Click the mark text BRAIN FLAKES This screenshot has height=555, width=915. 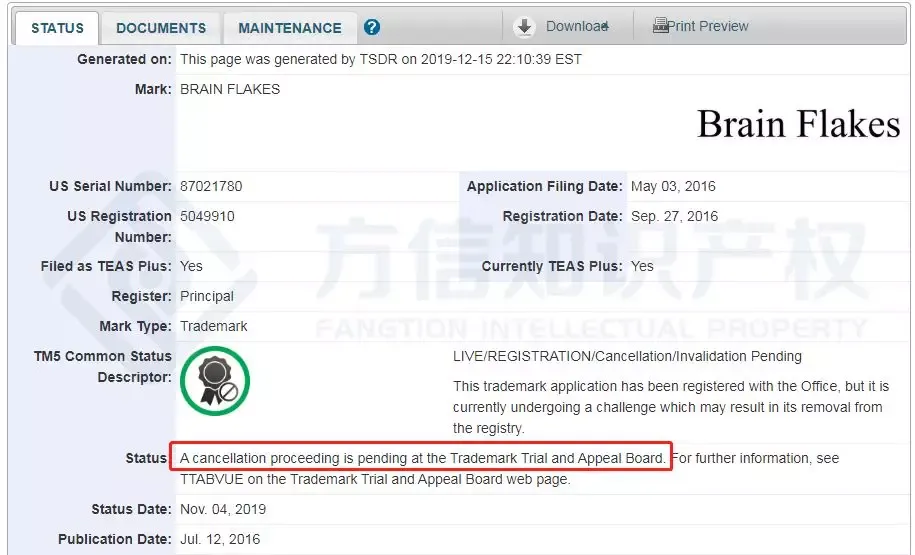230,89
